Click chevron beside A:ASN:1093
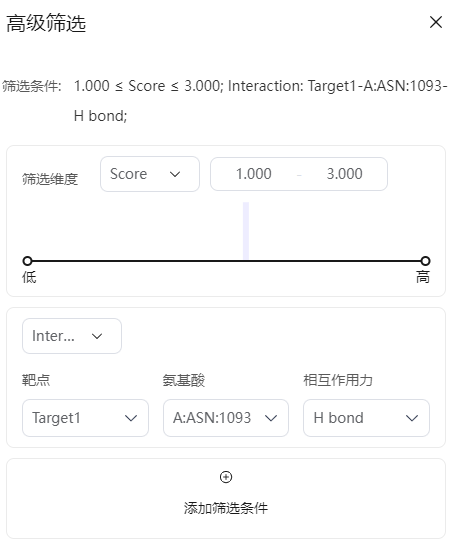 pos(271,418)
